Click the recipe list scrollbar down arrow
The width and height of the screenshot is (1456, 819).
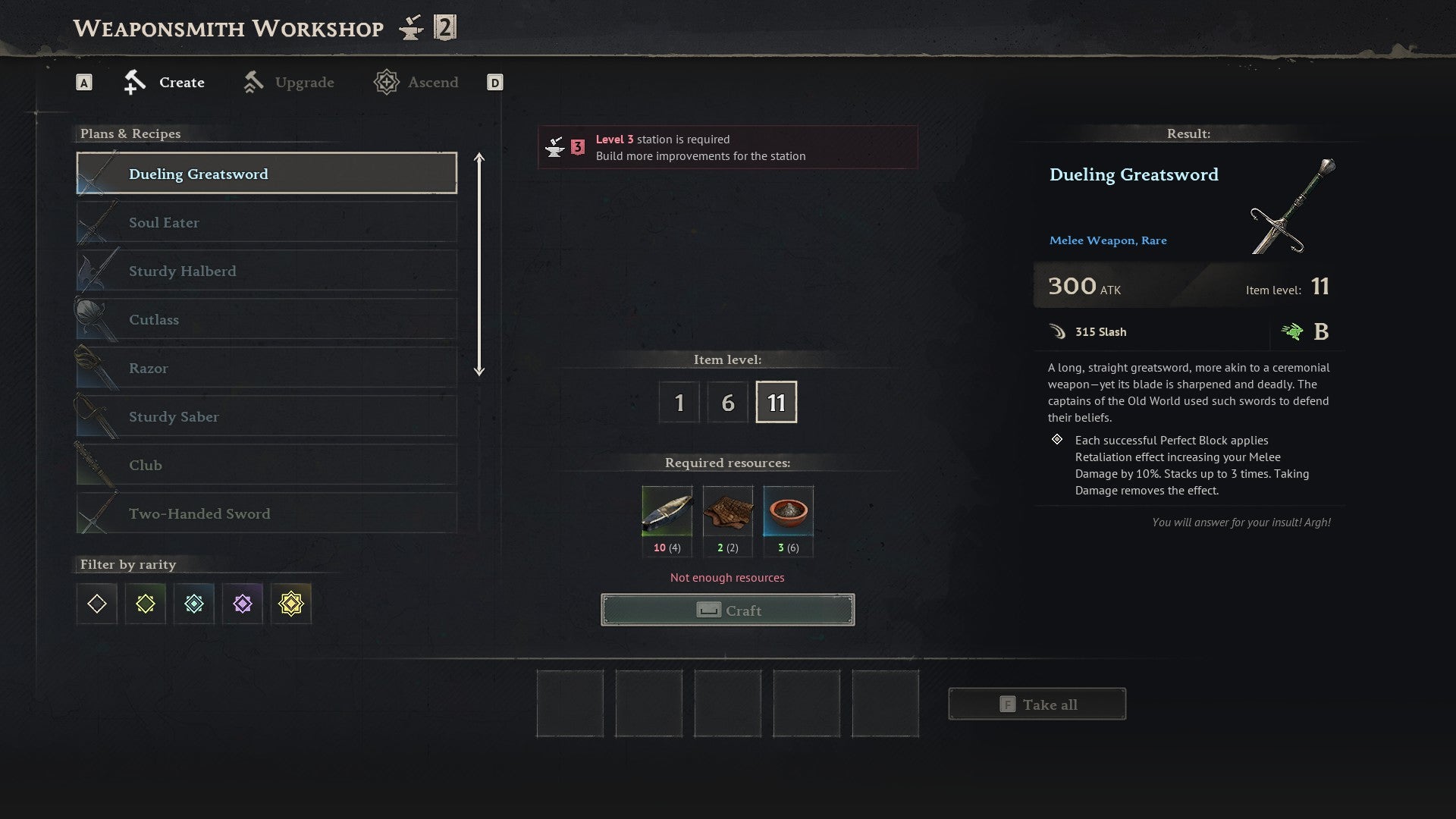[479, 369]
